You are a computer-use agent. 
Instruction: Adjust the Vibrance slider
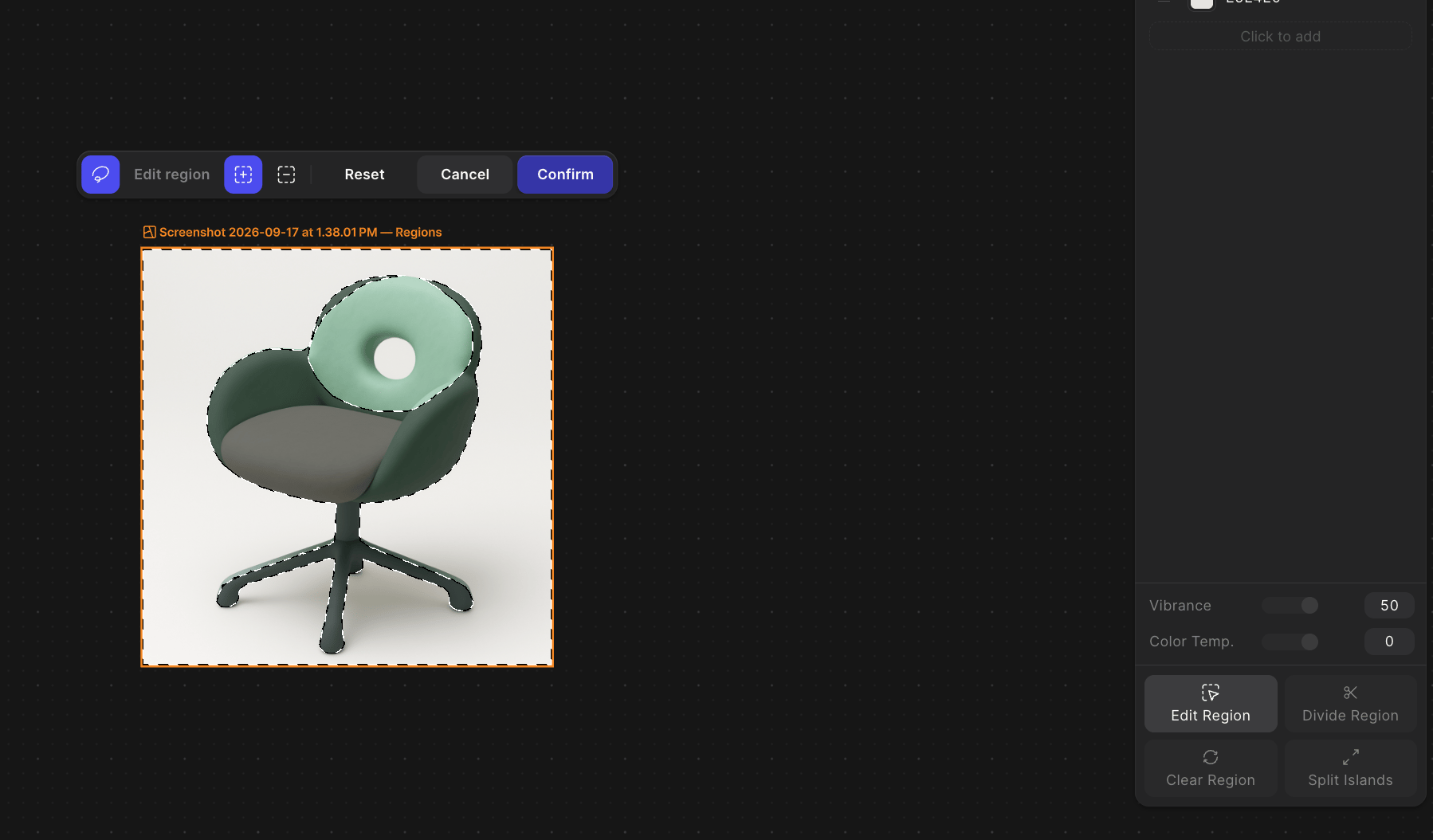[1290, 606]
